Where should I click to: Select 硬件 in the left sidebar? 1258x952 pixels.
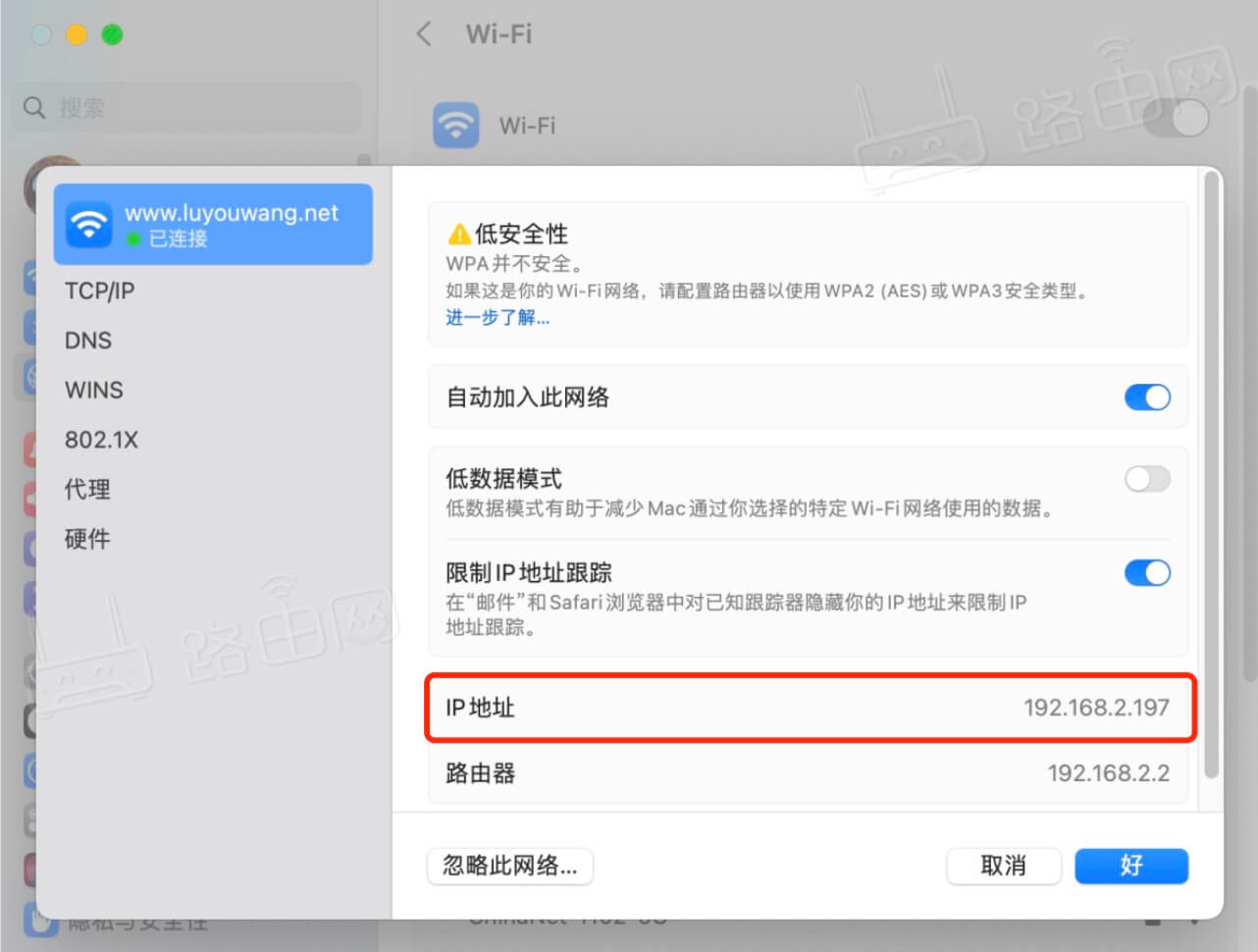pos(86,539)
